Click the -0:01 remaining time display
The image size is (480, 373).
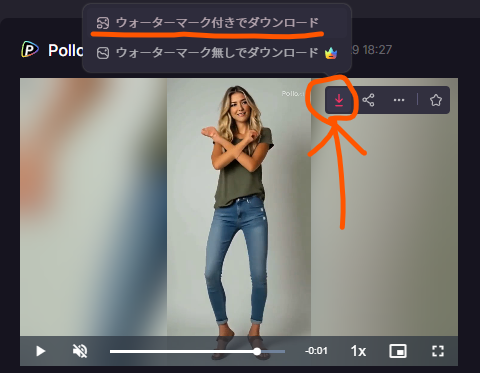click(316, 351)
